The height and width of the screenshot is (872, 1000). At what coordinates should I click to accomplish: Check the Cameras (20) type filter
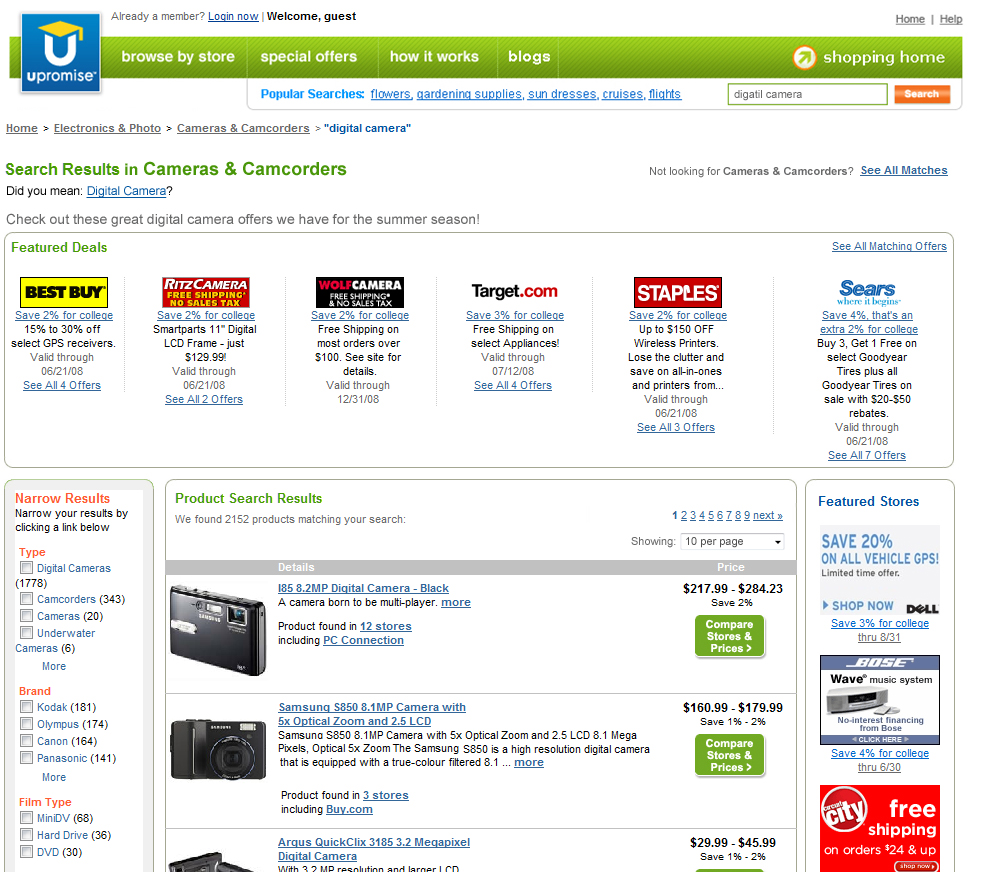pyautogui.click(x=26, y=616)
